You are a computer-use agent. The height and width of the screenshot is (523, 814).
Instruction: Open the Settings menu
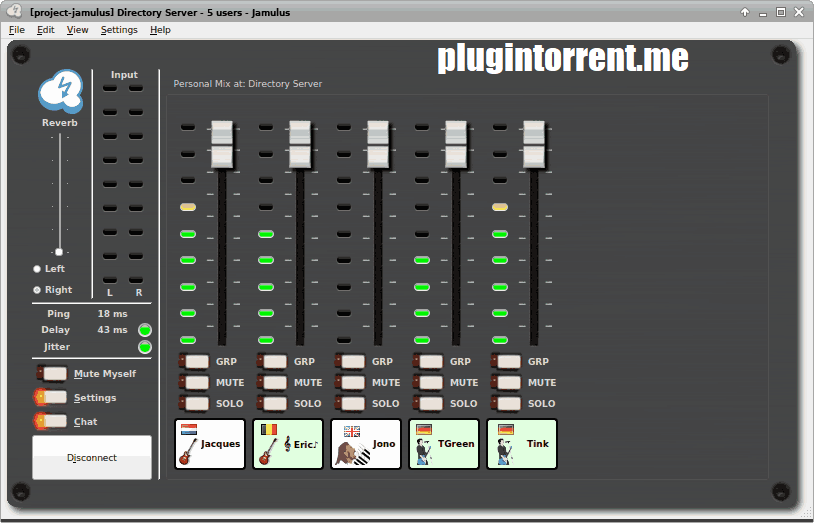119,30
